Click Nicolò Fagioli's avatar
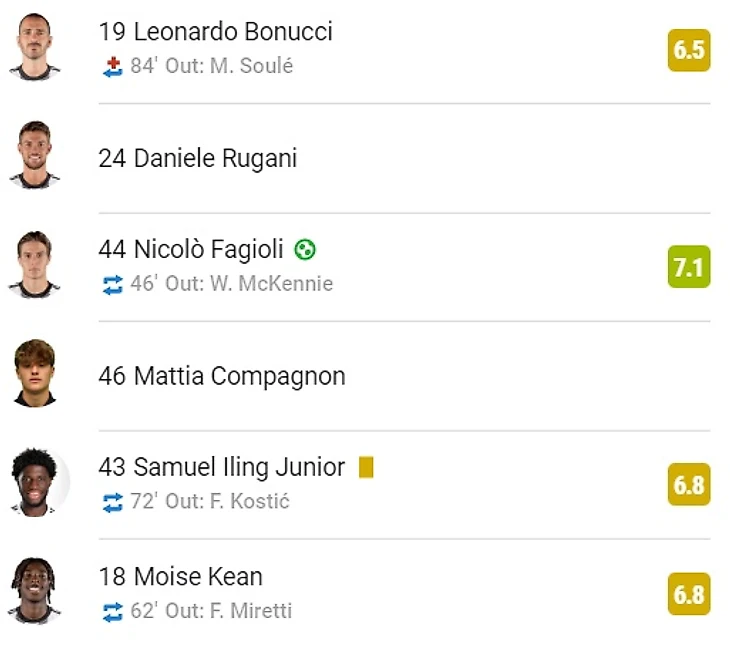730x662 pixels. click(35, 266)
